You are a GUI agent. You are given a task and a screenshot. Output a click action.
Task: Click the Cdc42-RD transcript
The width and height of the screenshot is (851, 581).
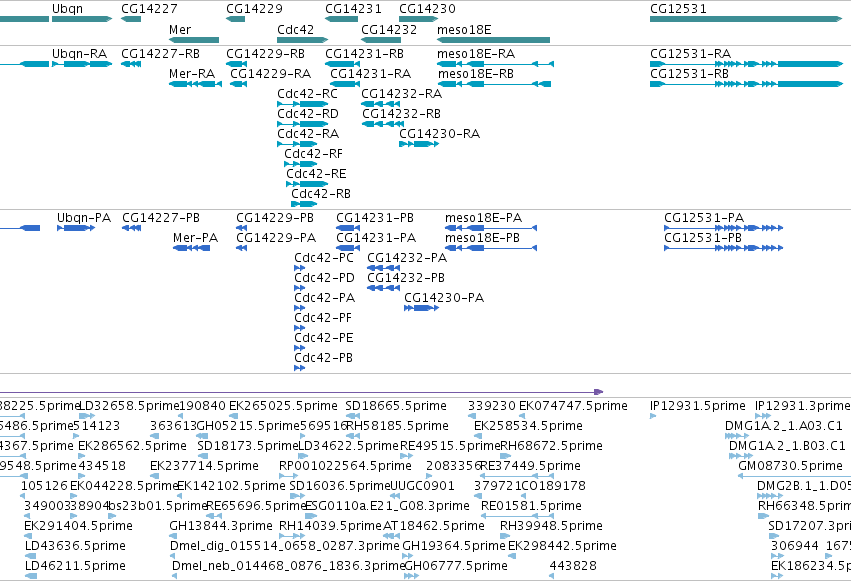302,124
